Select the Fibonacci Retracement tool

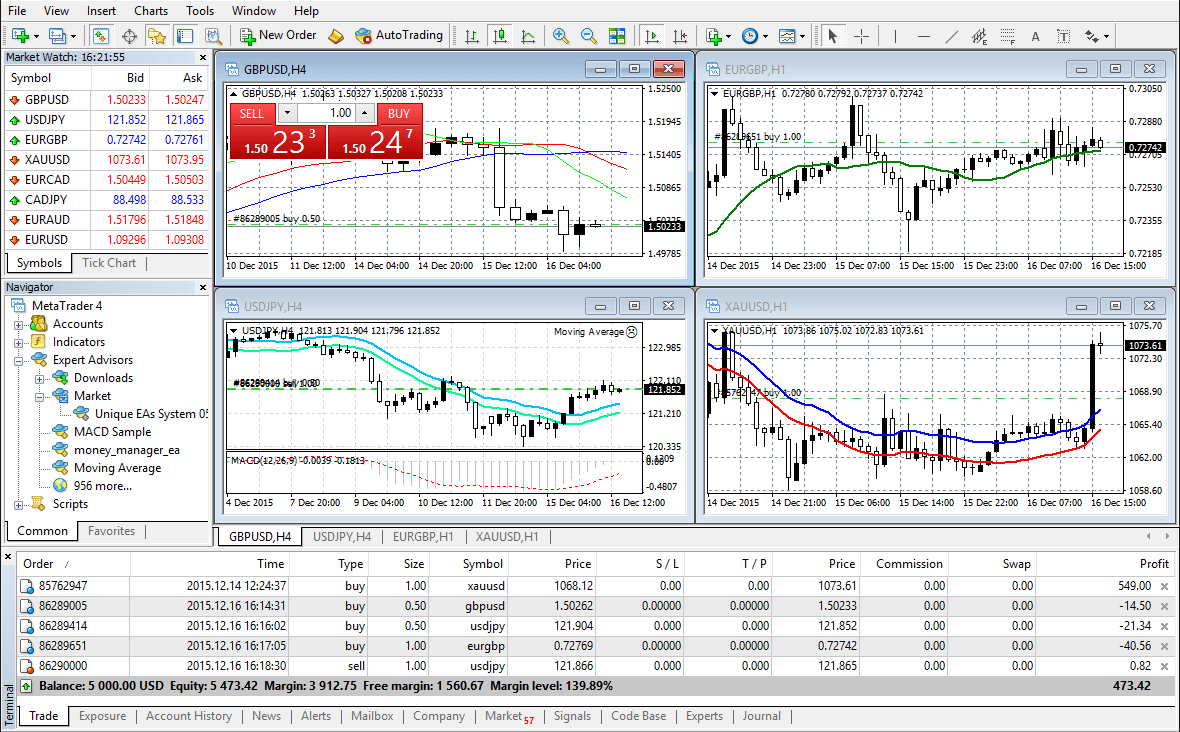[1007, 36]
